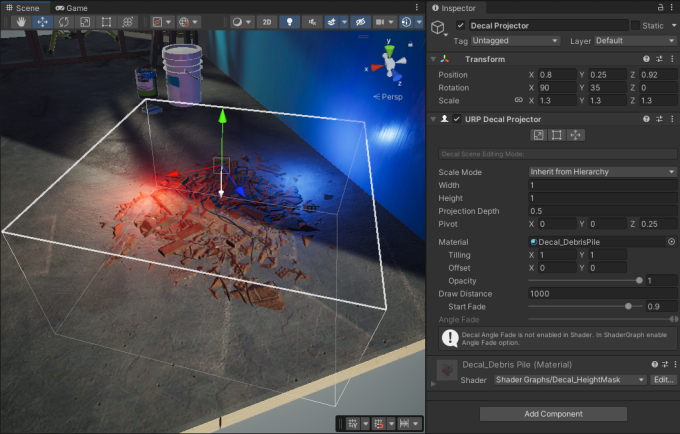The height and width of the screenshot is (434, 680).
Task: Click the decal Pivot/UV move icon
Action: tap(575, 135)
